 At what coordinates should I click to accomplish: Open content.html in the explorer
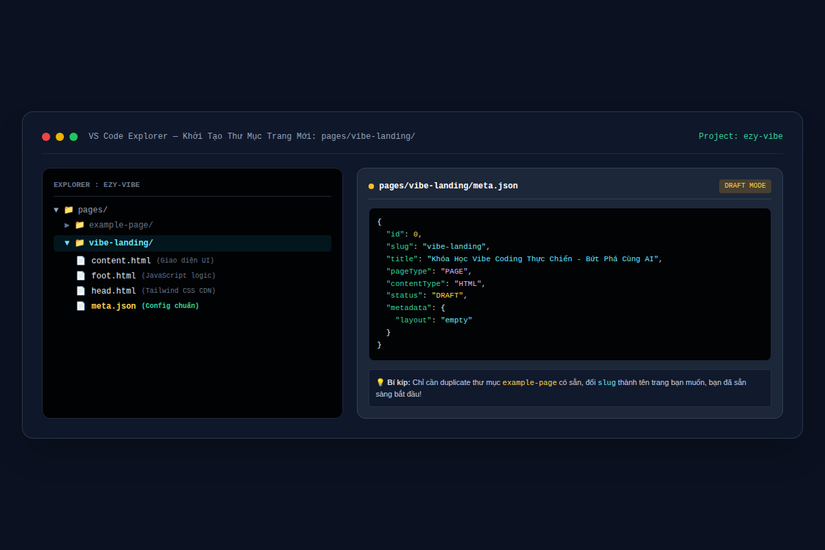(x=121, y=261)
